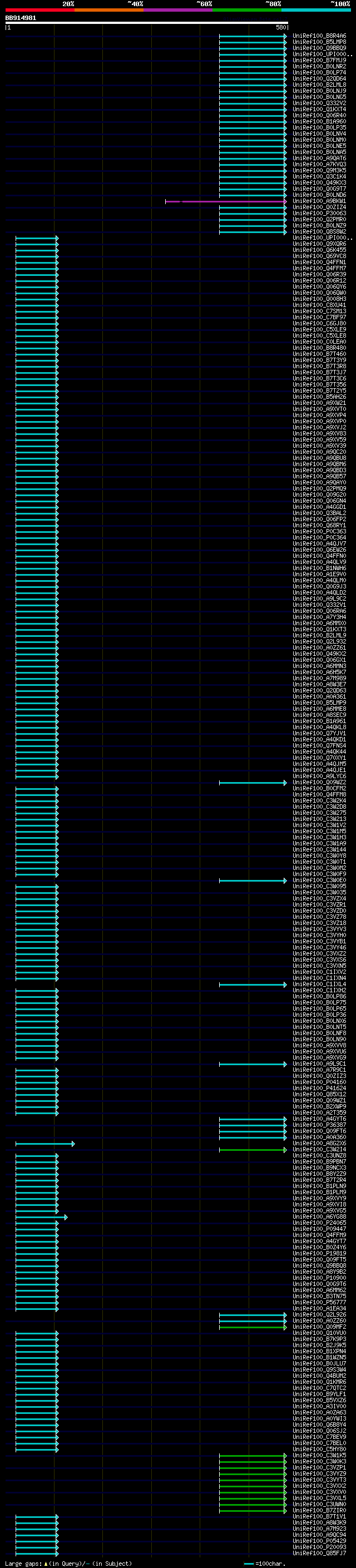Click the UniRef100_P36387 hit label
Image resolution: width=356 pixels, height=1568 pixels.
[319, 1125]
